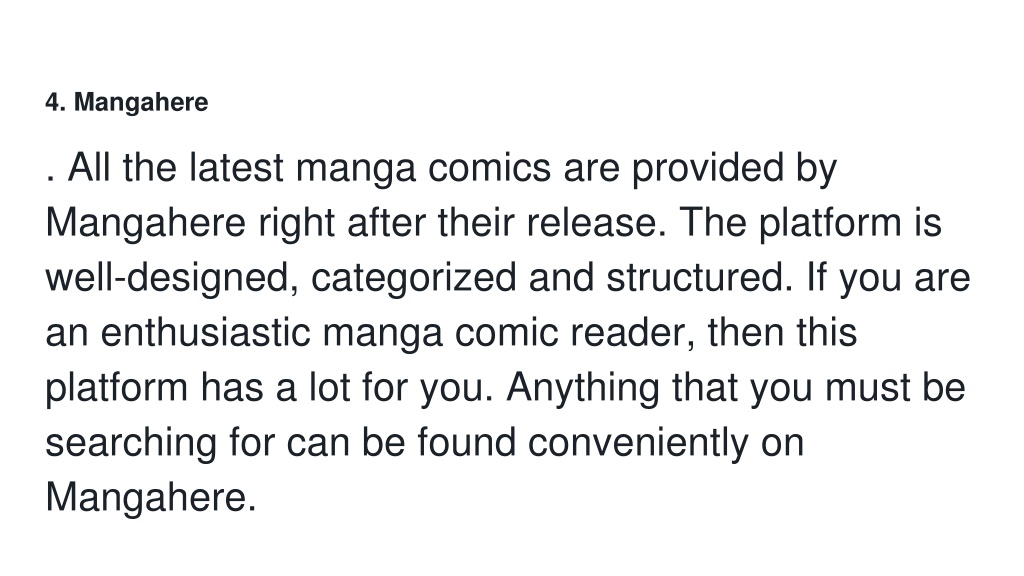Click the word "provided"
Image resolution: width=1024 pixels, height=576 pixels.
707,170
